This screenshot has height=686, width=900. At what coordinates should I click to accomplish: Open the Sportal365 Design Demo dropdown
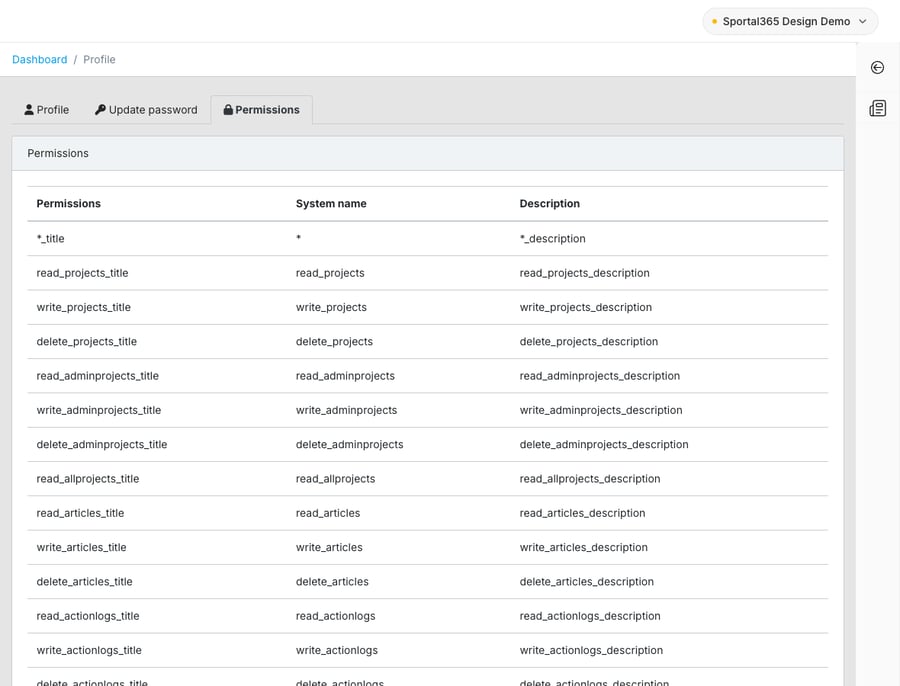click(790, 21)
